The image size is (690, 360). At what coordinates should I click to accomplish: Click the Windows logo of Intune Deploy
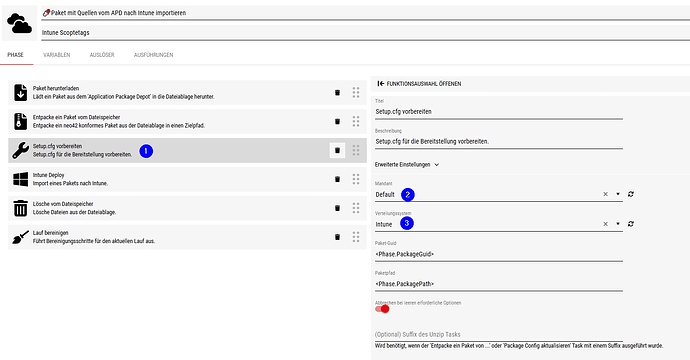(x=20, y=179)
